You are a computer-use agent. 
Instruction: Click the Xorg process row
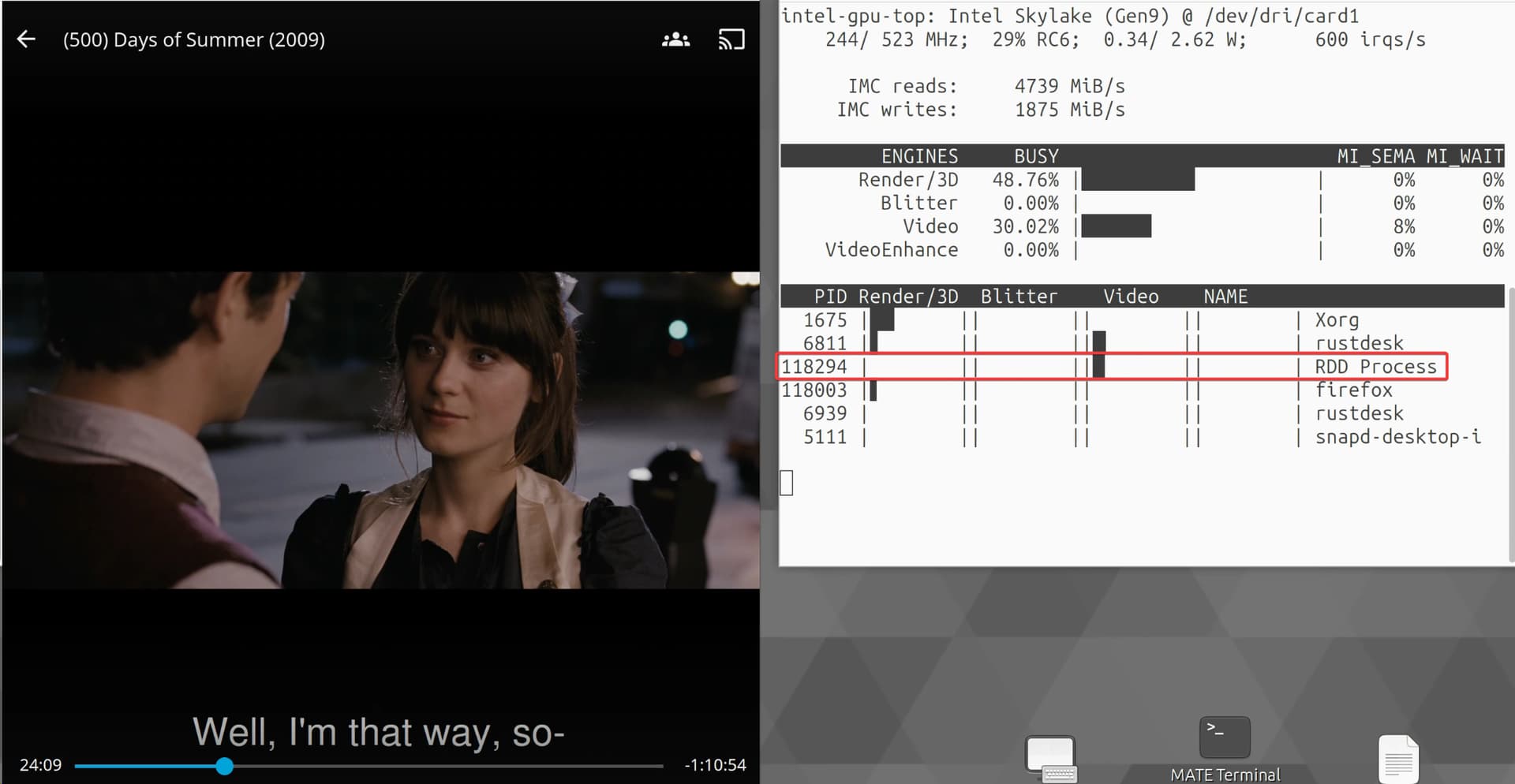click(x=1336, y=320)
